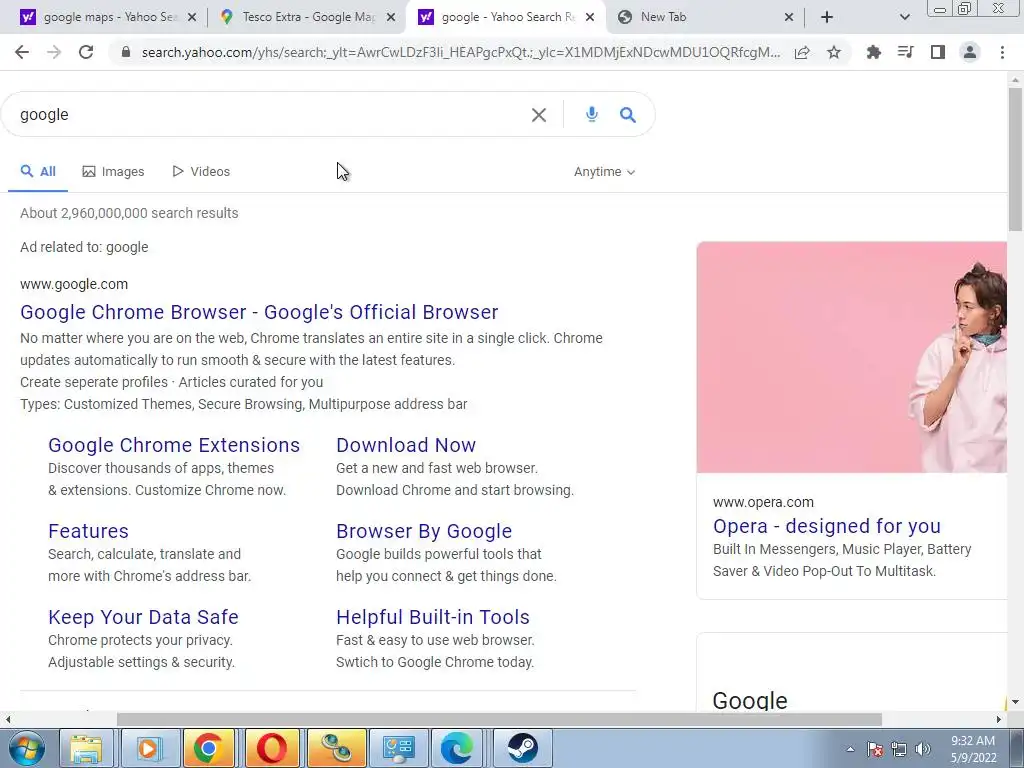Open the Extensions puzzle icon
This screenshot has width=1024, height=768.
[x=874, y=52]
